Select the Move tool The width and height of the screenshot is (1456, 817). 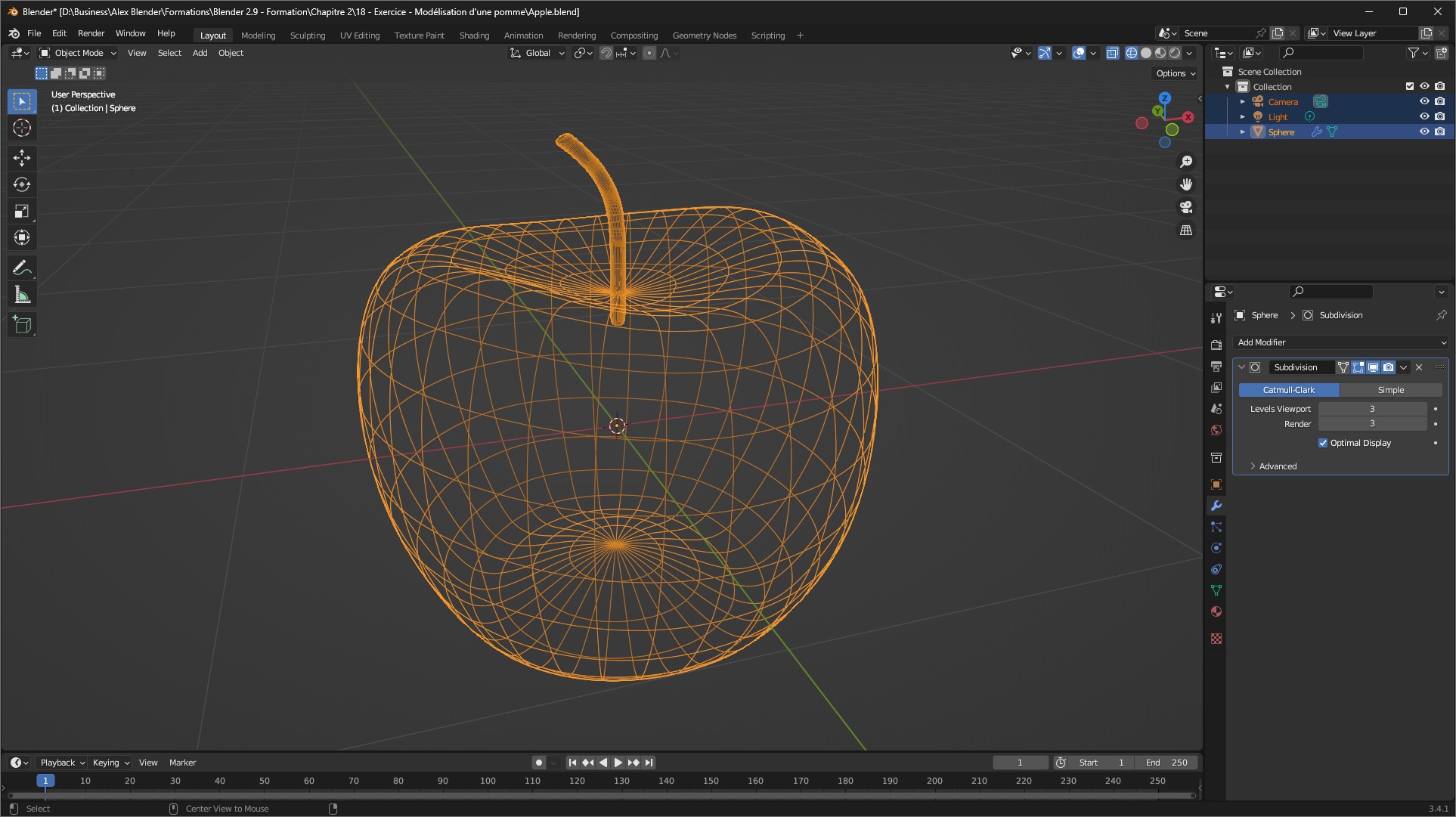point(22,158)
